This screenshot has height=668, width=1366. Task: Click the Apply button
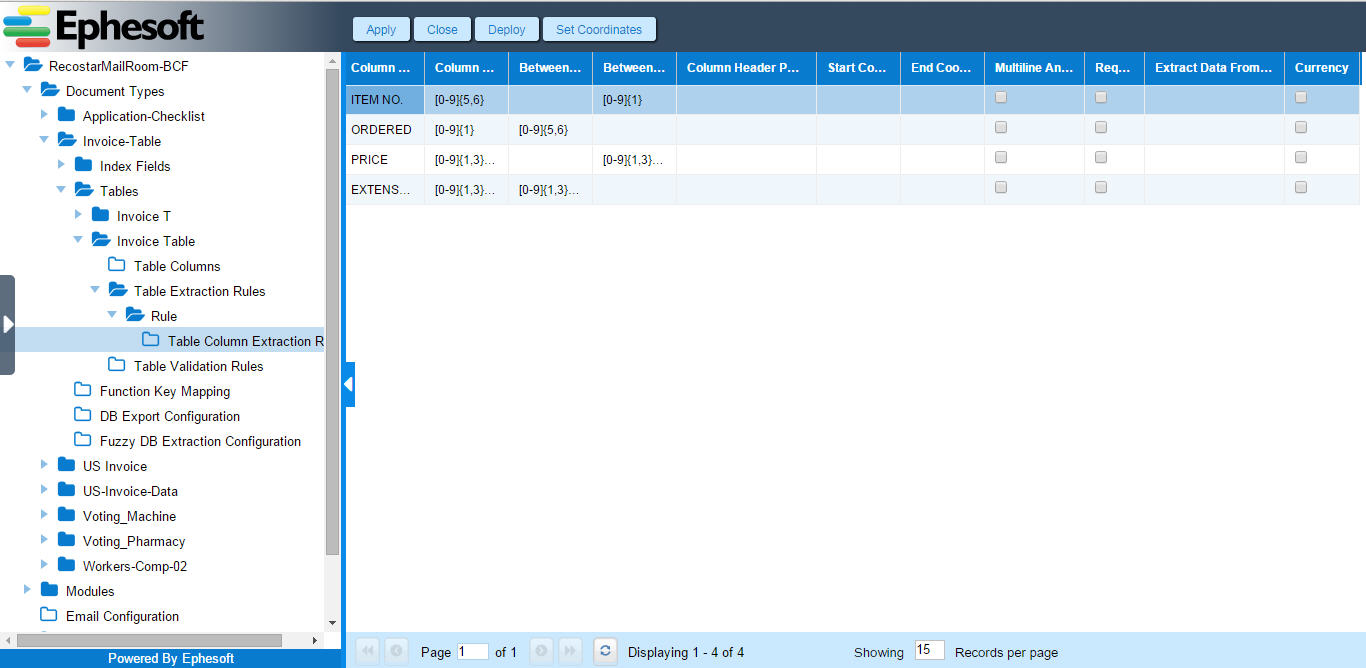(381, 29)
